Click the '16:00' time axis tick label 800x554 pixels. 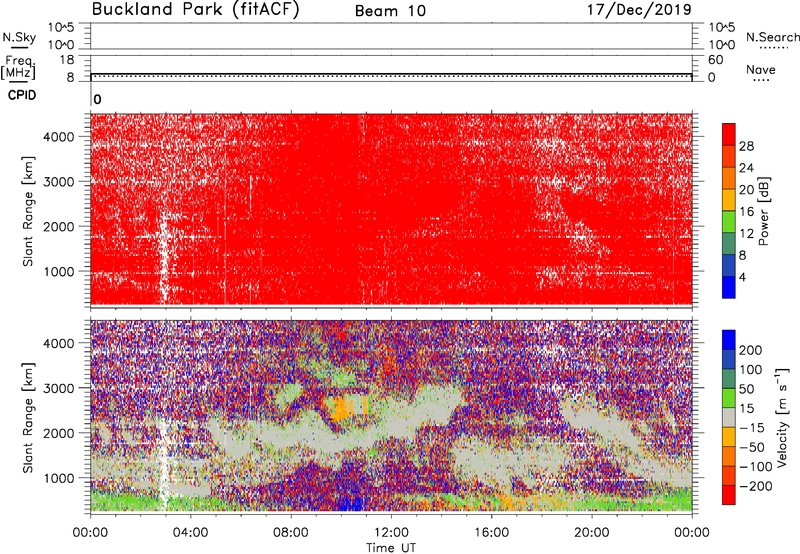pos(491,533)
